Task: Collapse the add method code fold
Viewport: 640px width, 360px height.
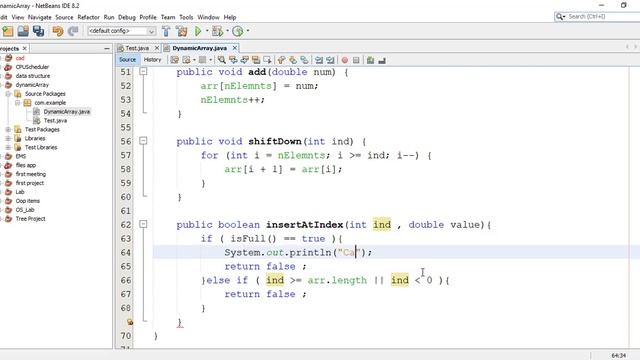Action: (x=143, y=72)
